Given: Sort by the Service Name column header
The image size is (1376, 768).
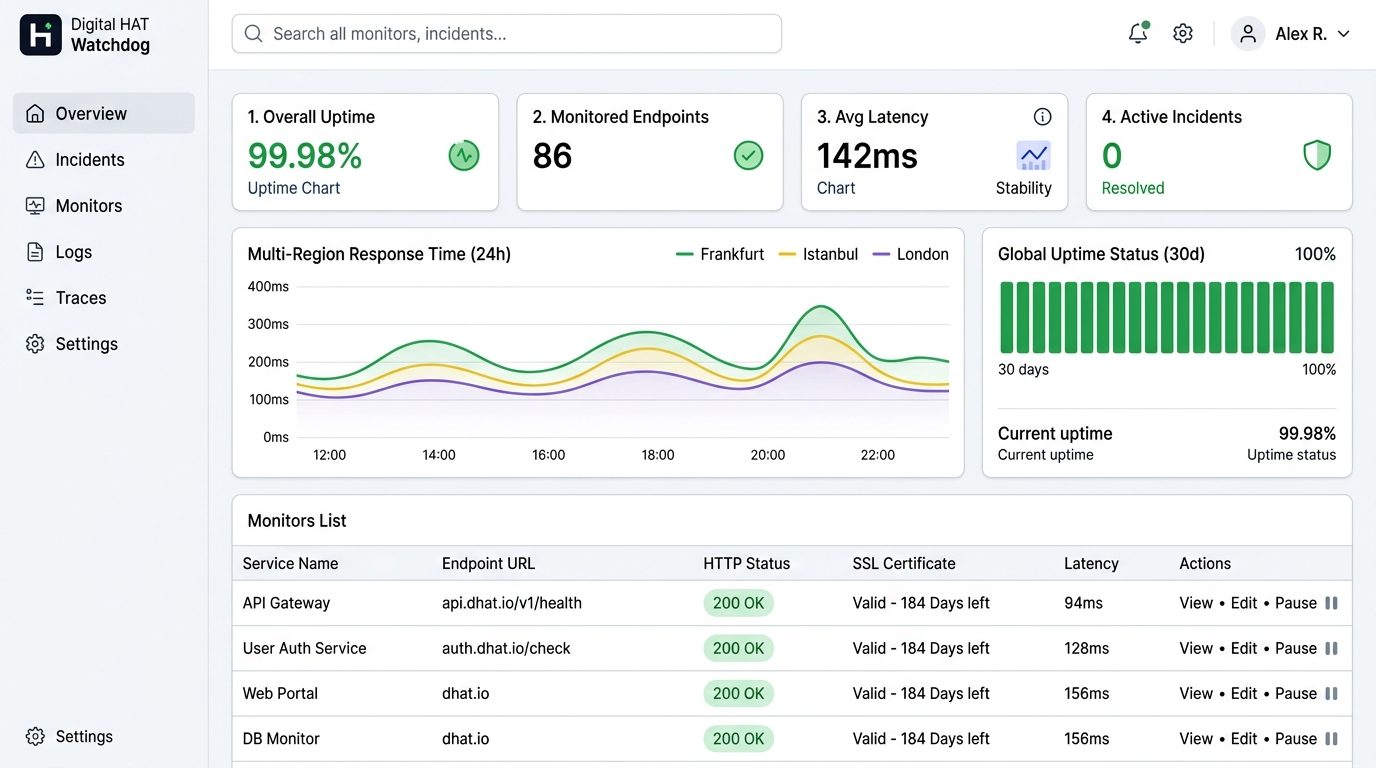Looking at the screenshot, I should (290, 563).
